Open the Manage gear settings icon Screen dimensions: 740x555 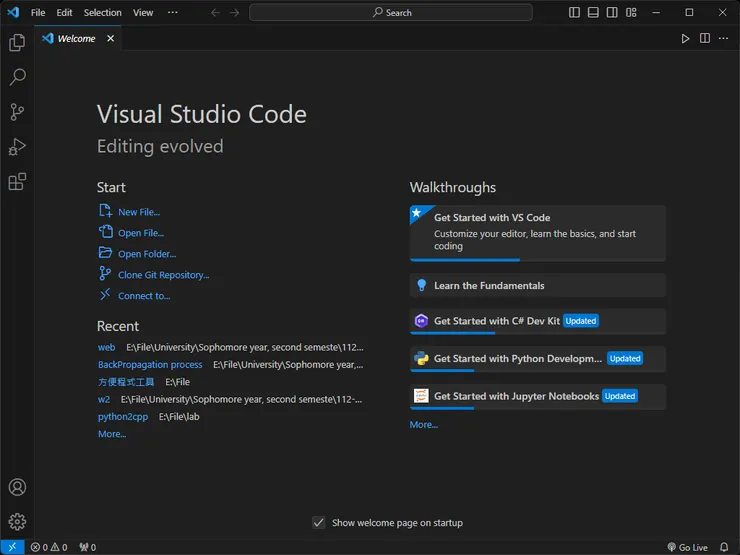(17, 521)
